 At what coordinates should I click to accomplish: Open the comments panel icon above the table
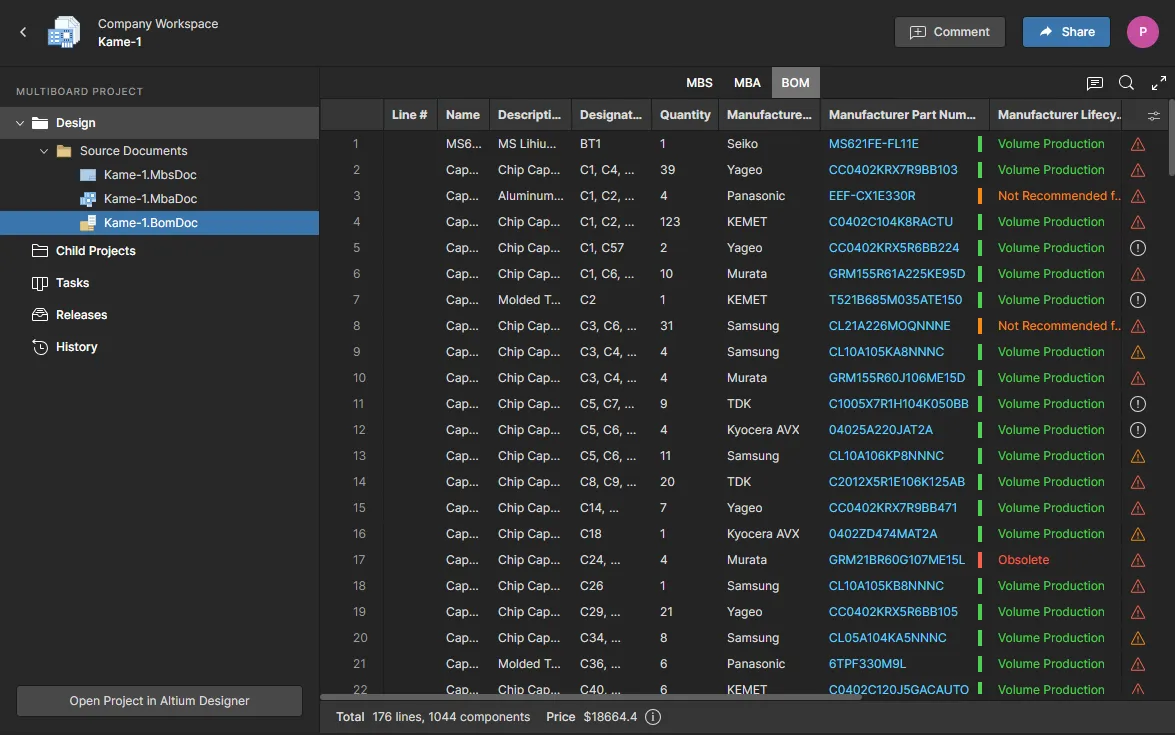(x=1094, y=83)
